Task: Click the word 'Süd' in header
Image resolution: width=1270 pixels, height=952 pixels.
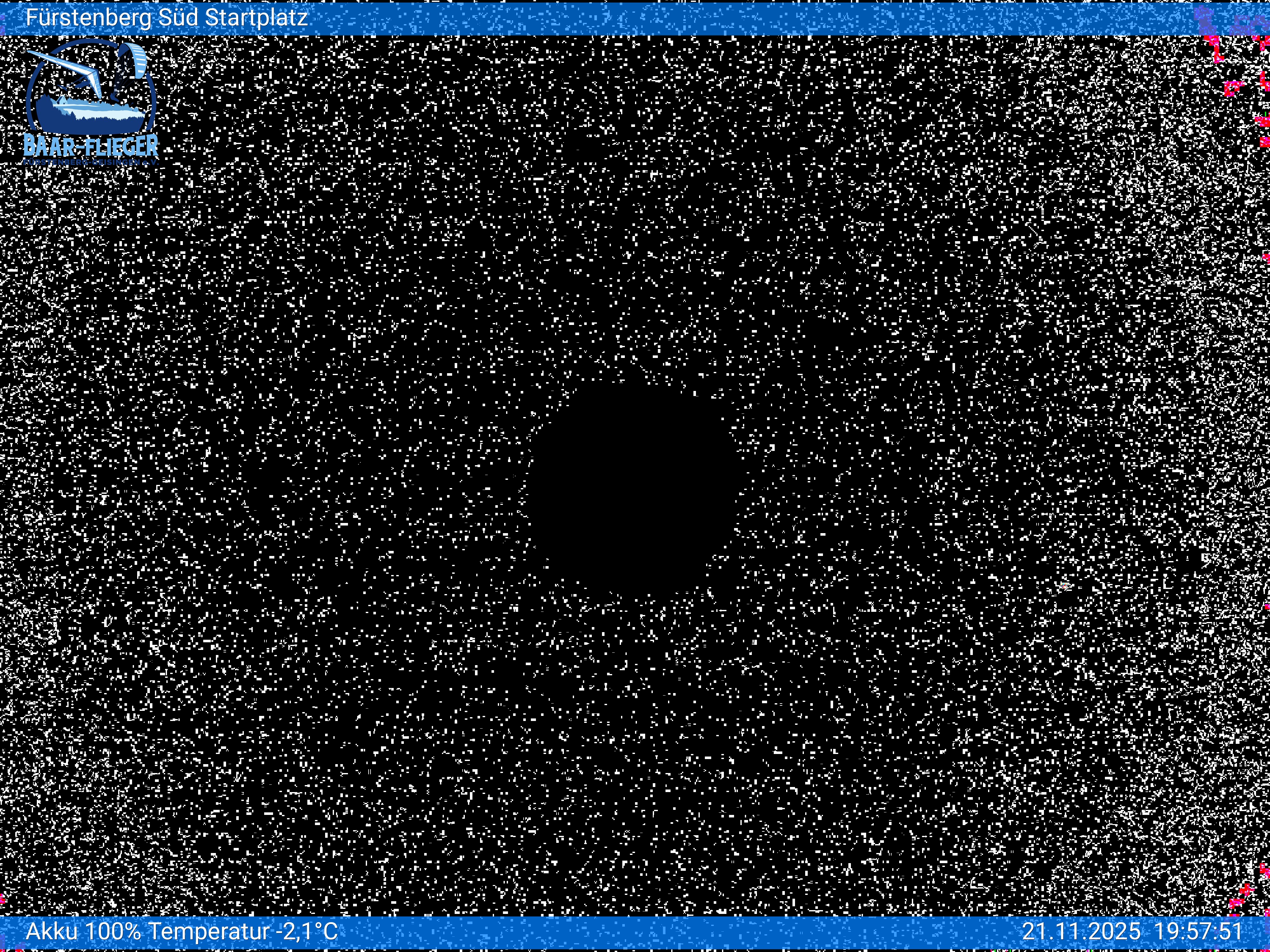Action: (178, 18)
